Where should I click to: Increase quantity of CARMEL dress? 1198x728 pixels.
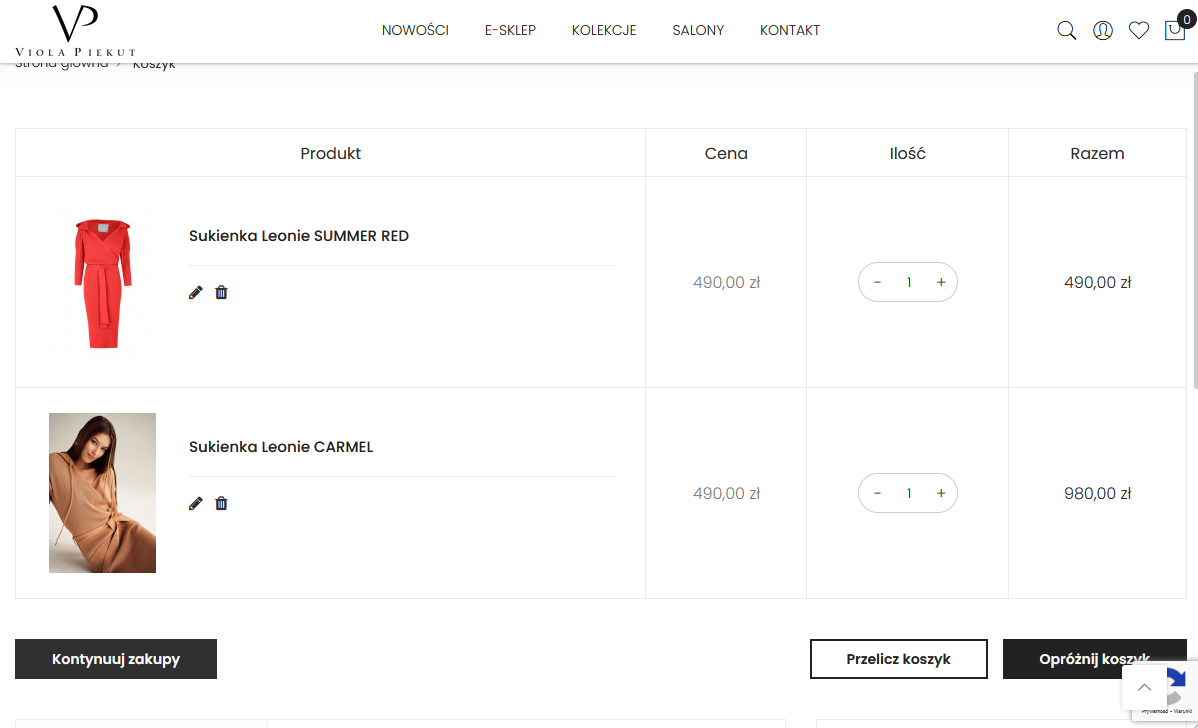tap(941, 493)
